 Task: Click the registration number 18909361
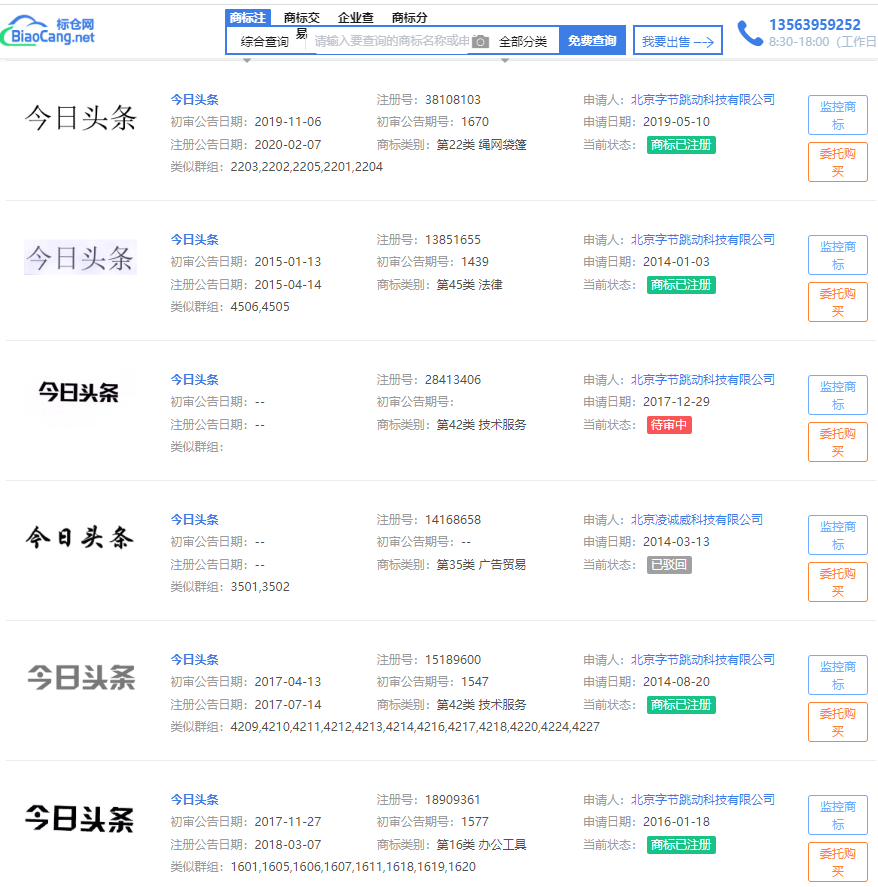pos(453,800)
